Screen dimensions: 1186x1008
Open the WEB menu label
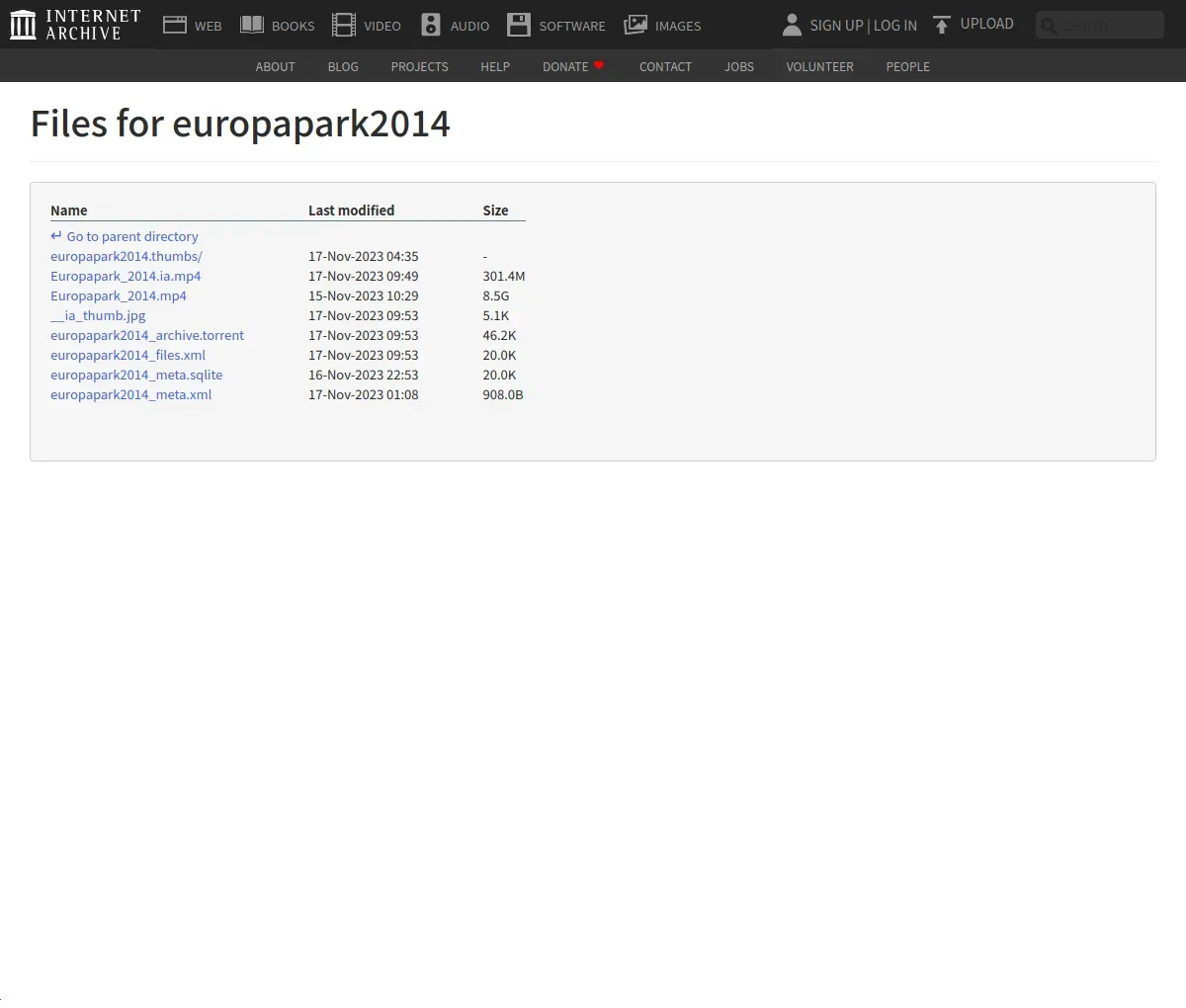[209, 27]
